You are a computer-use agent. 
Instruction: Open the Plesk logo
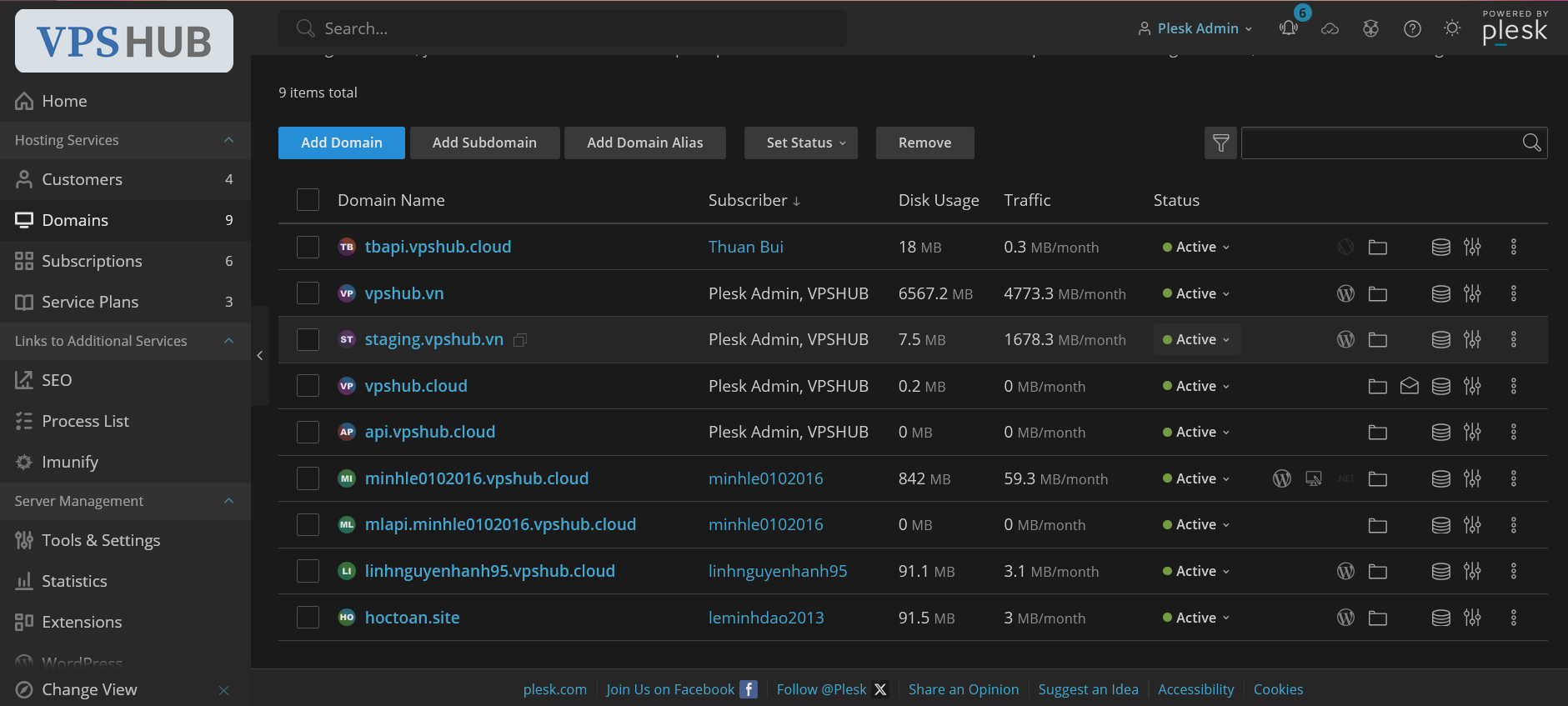pos(1515,28)
